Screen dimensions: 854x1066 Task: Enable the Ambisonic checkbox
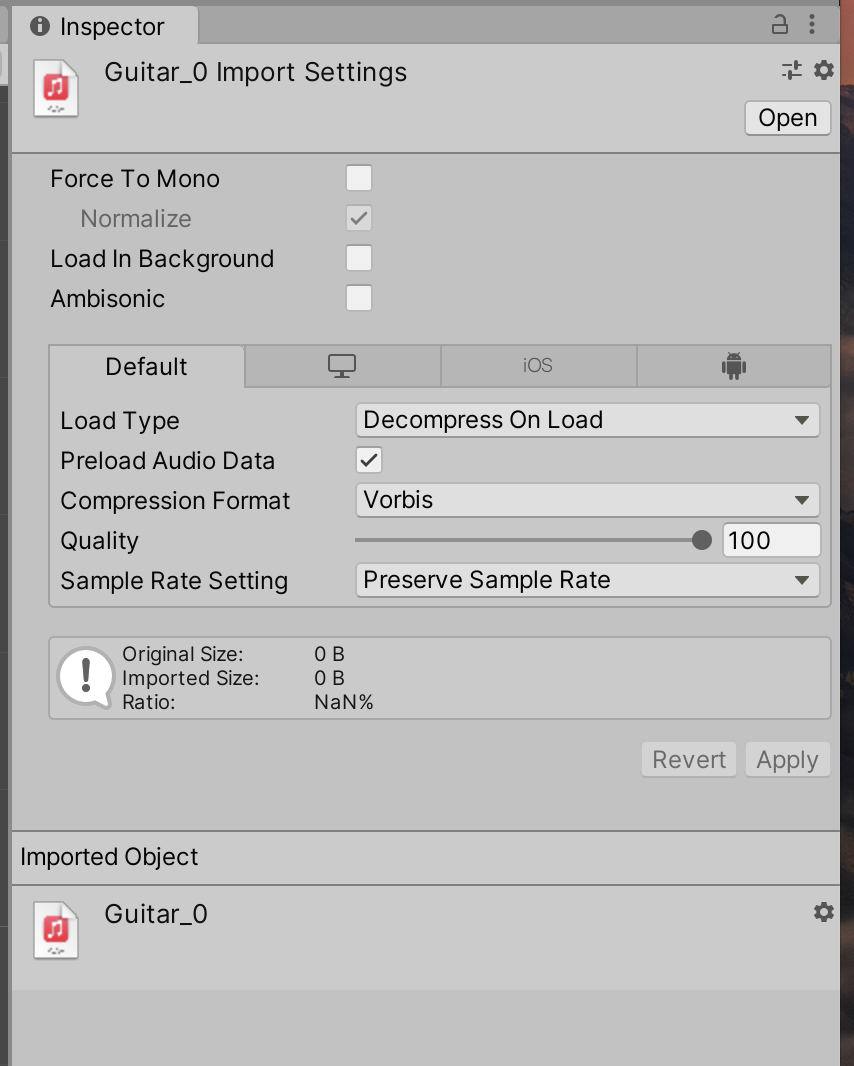coord(358,299)
